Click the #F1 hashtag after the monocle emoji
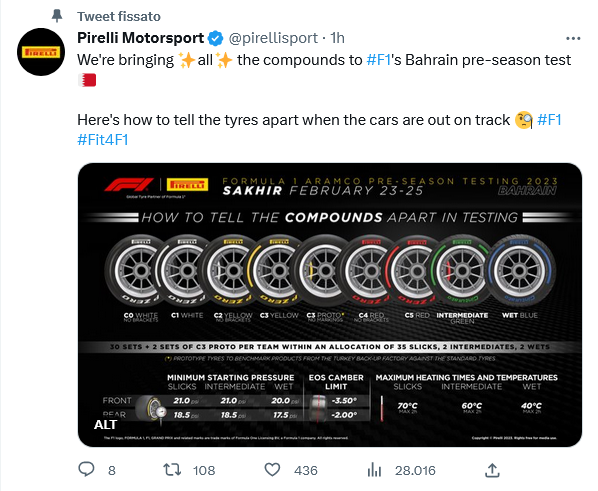The image size is (598, 491). pos(549,120)
